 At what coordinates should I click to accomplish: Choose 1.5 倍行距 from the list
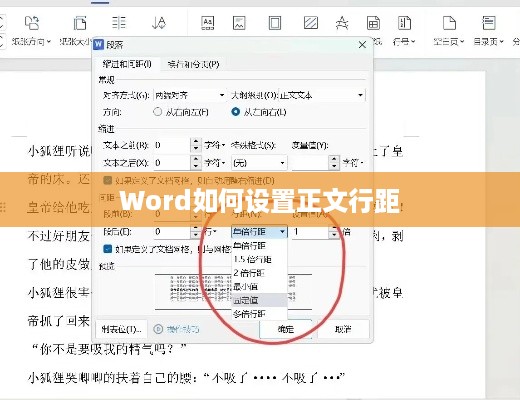click(x=259, y=259)
